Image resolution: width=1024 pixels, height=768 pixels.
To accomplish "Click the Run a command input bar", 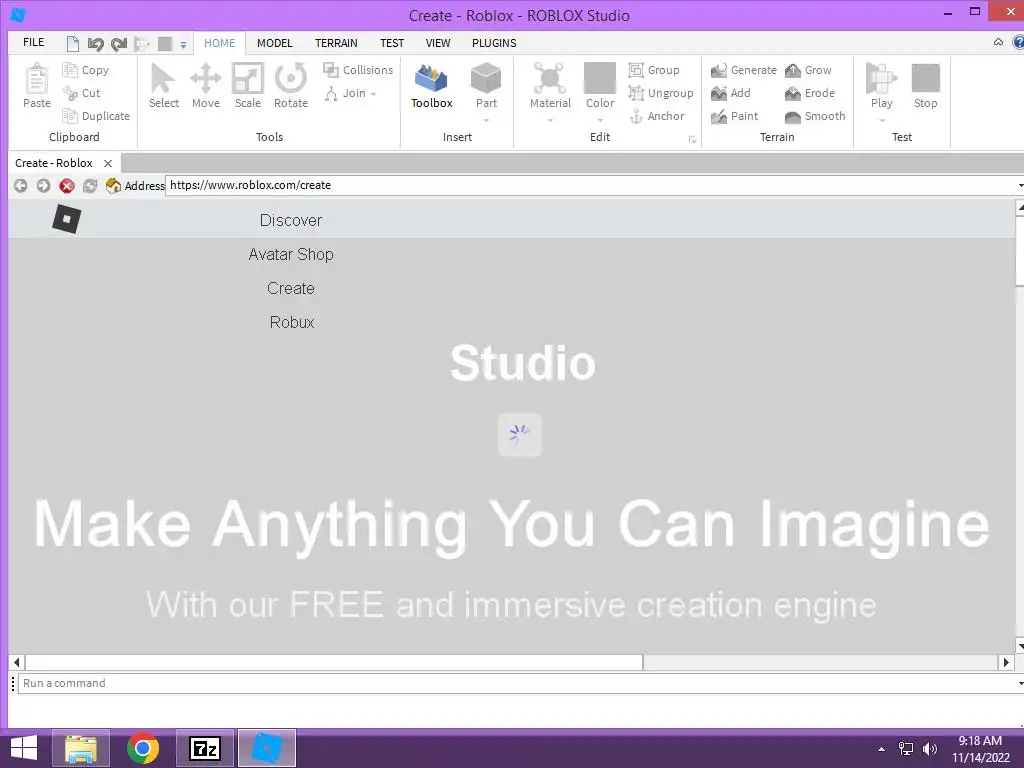I will click(520, 683).
